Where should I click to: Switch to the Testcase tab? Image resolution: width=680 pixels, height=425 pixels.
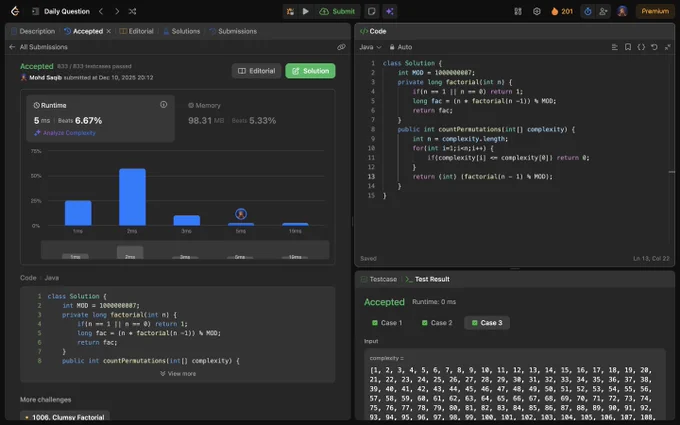click(379, 279)
